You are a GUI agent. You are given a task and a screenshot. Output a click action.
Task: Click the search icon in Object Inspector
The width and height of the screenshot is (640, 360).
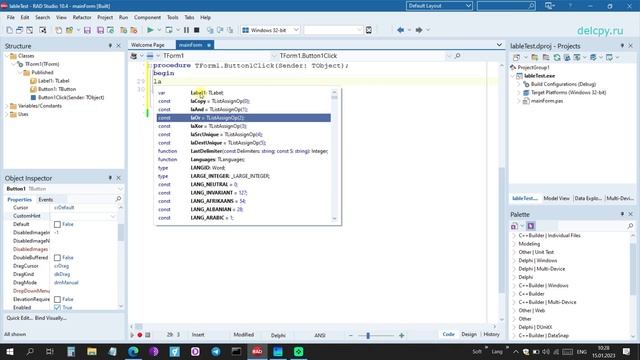click(x=118, y=199)
